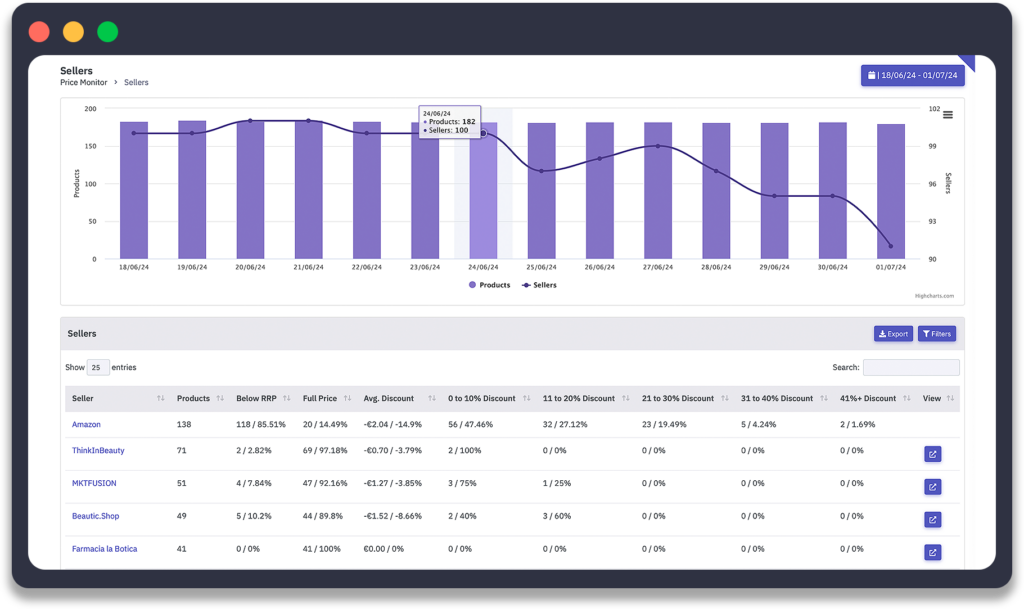The image size is (1024, 609).
Task: Click the 32 / 27.12% discount cell
Action: 565,424
